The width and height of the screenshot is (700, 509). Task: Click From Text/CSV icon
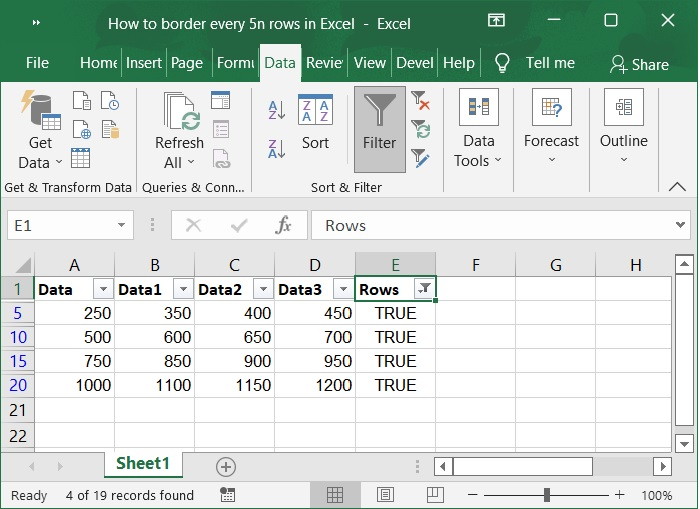coord(82,100)
